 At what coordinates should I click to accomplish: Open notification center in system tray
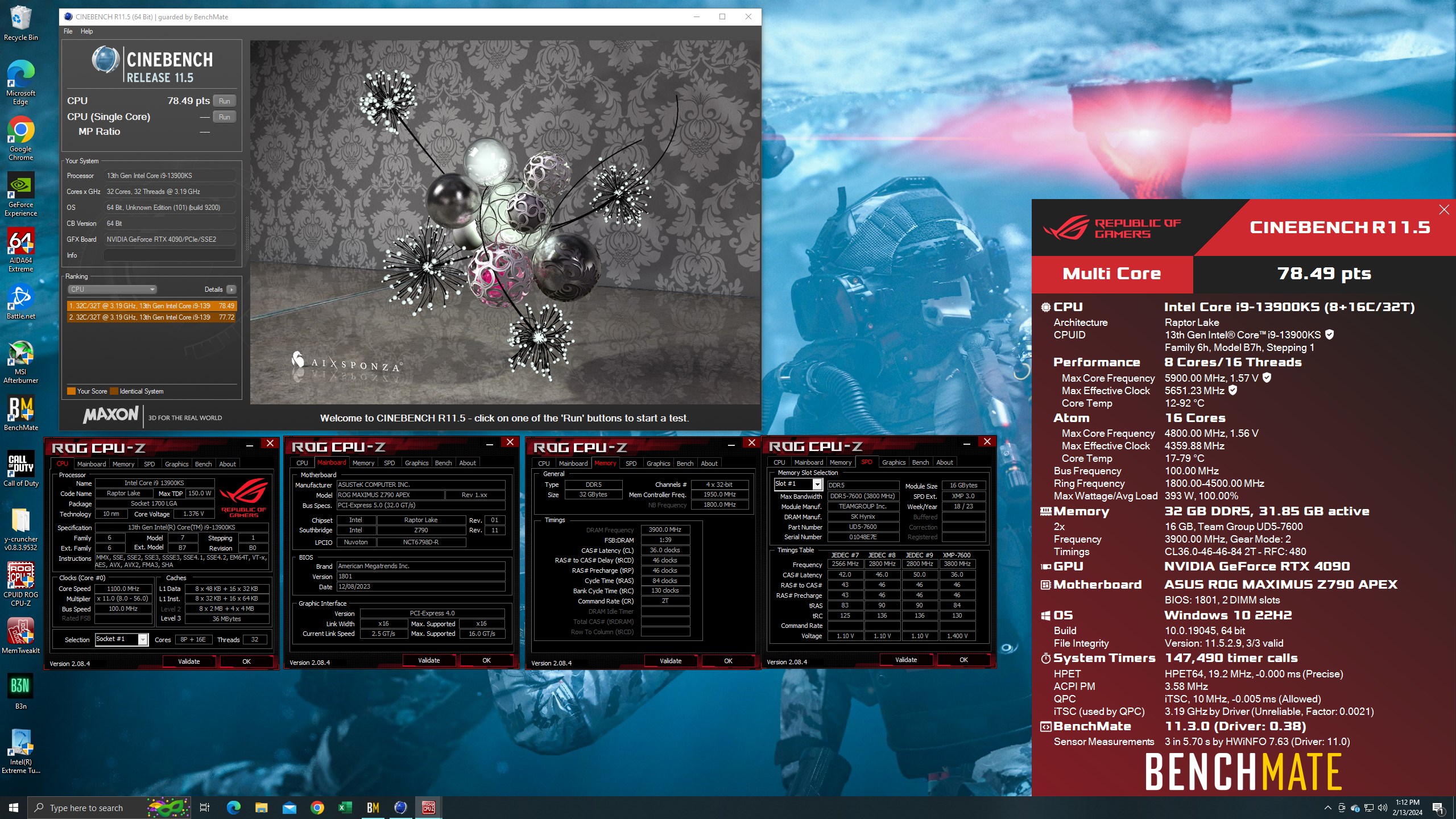1438,808
